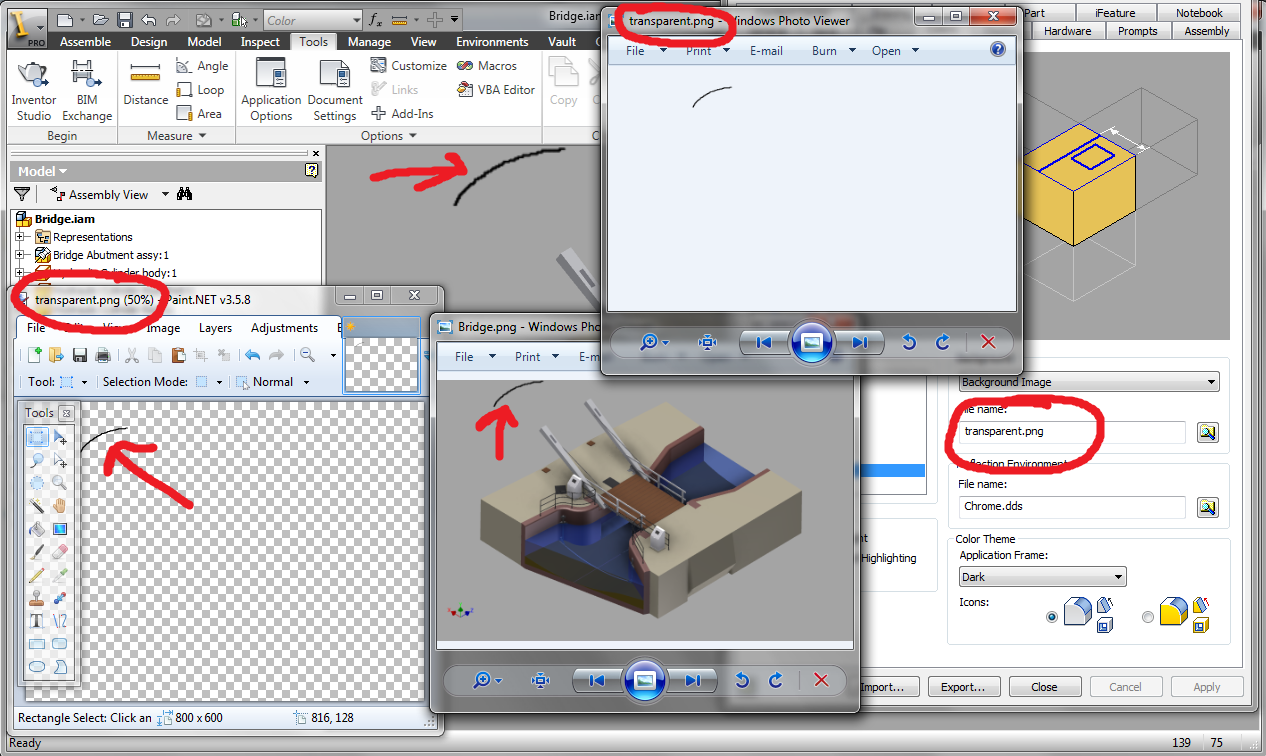Select the Clone Stamp tool in Paint.NET

coord(37,598)
